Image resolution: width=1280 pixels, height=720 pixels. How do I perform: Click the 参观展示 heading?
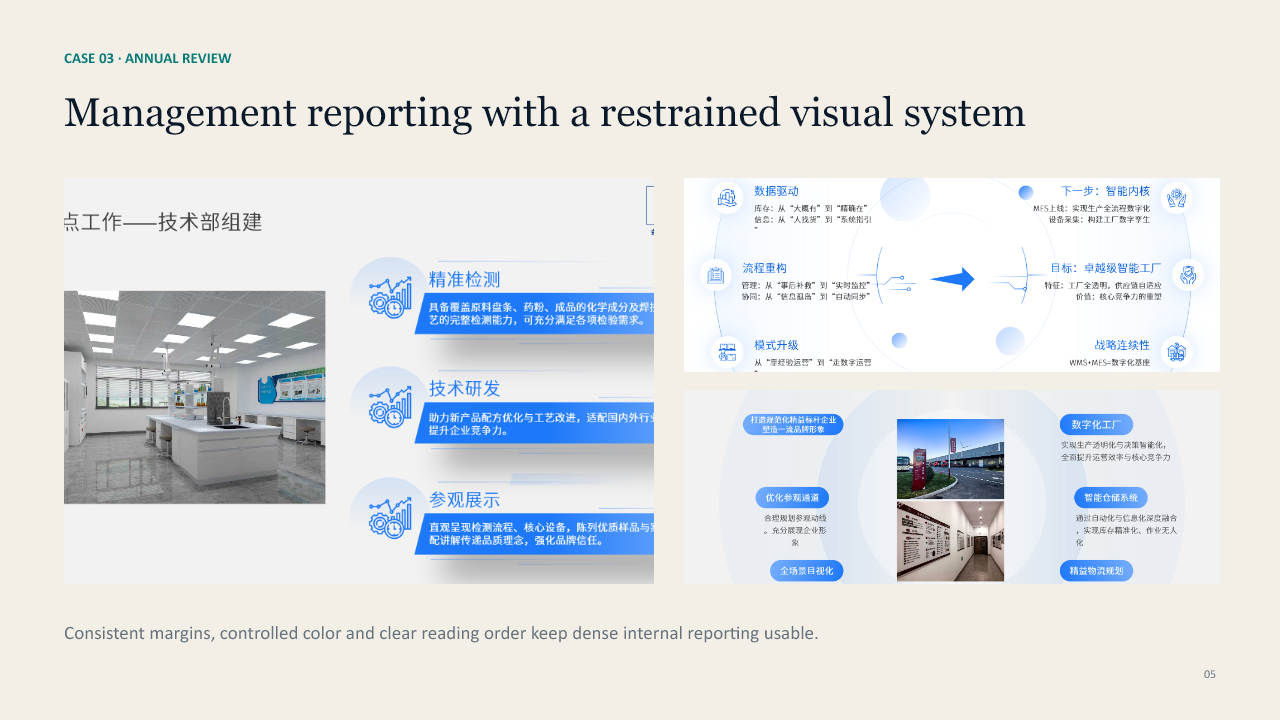[464, 499]
